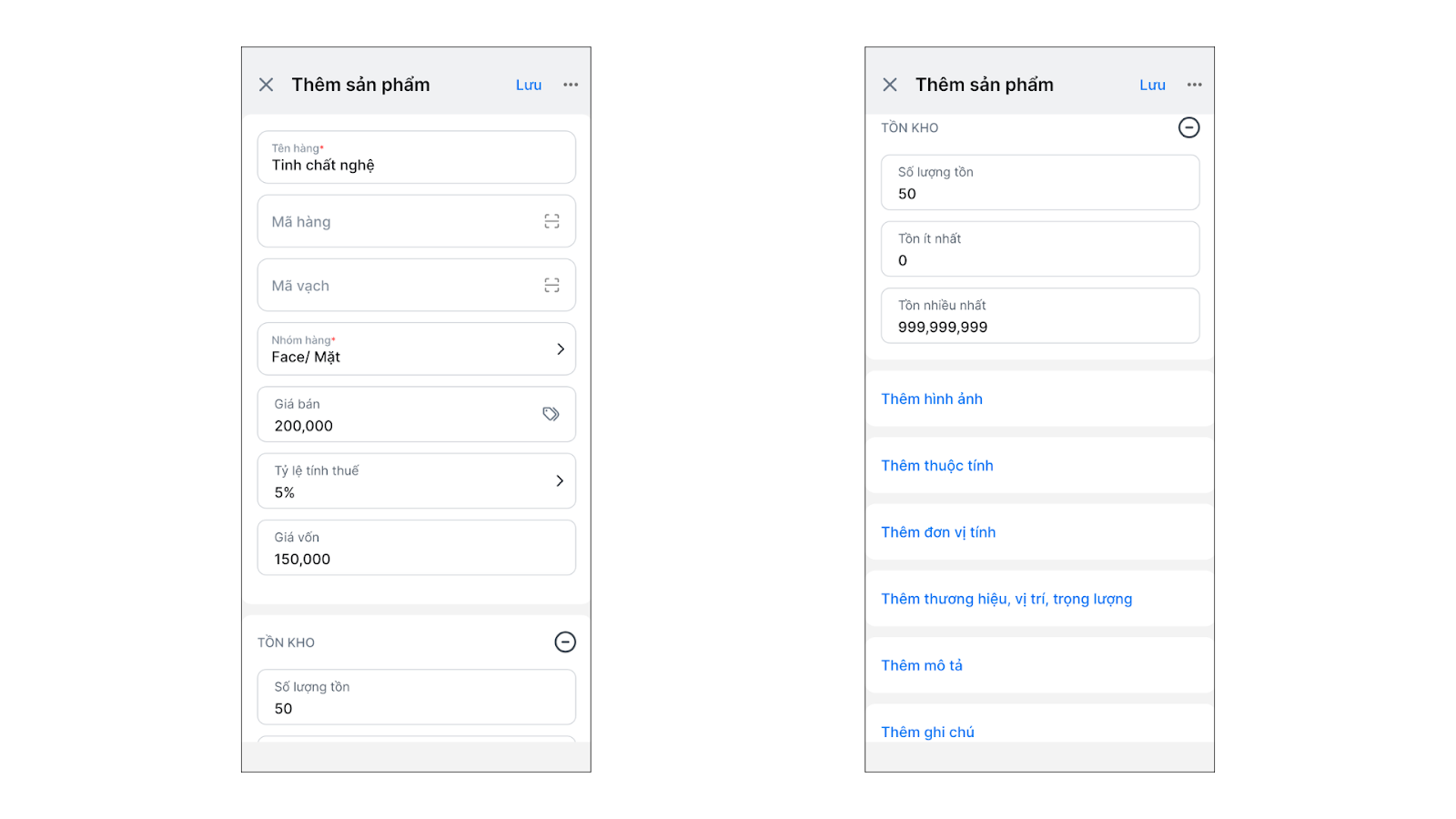Collapse TỒN KHO section on right screen
The width and height of the screenshot is (1456, 819).
(1188, 127)
